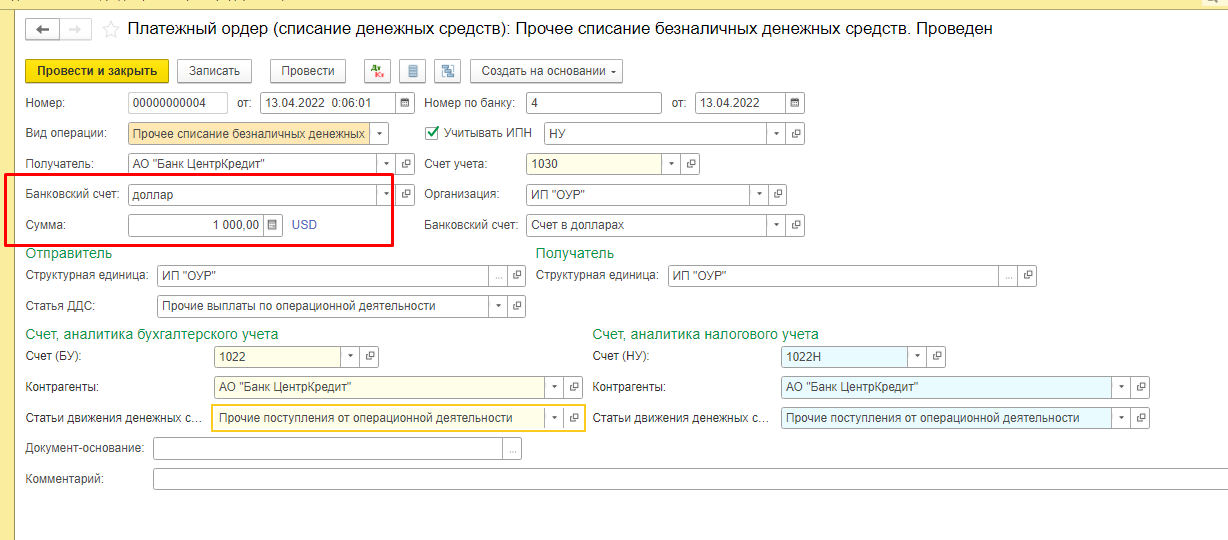
Task: Click the back navigation arrow
Action: pyautogui.click(x=42, y=30)
